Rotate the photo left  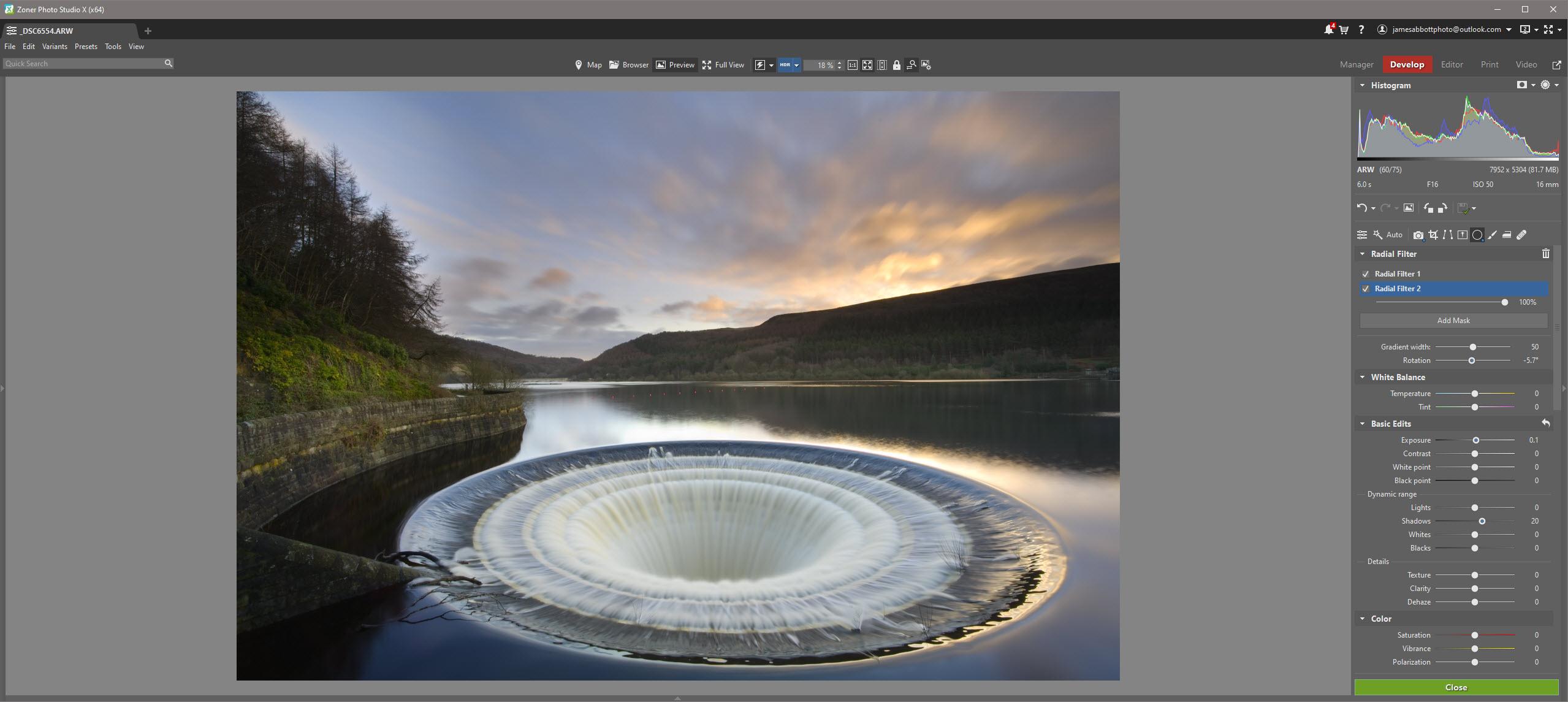(1428, 208)
